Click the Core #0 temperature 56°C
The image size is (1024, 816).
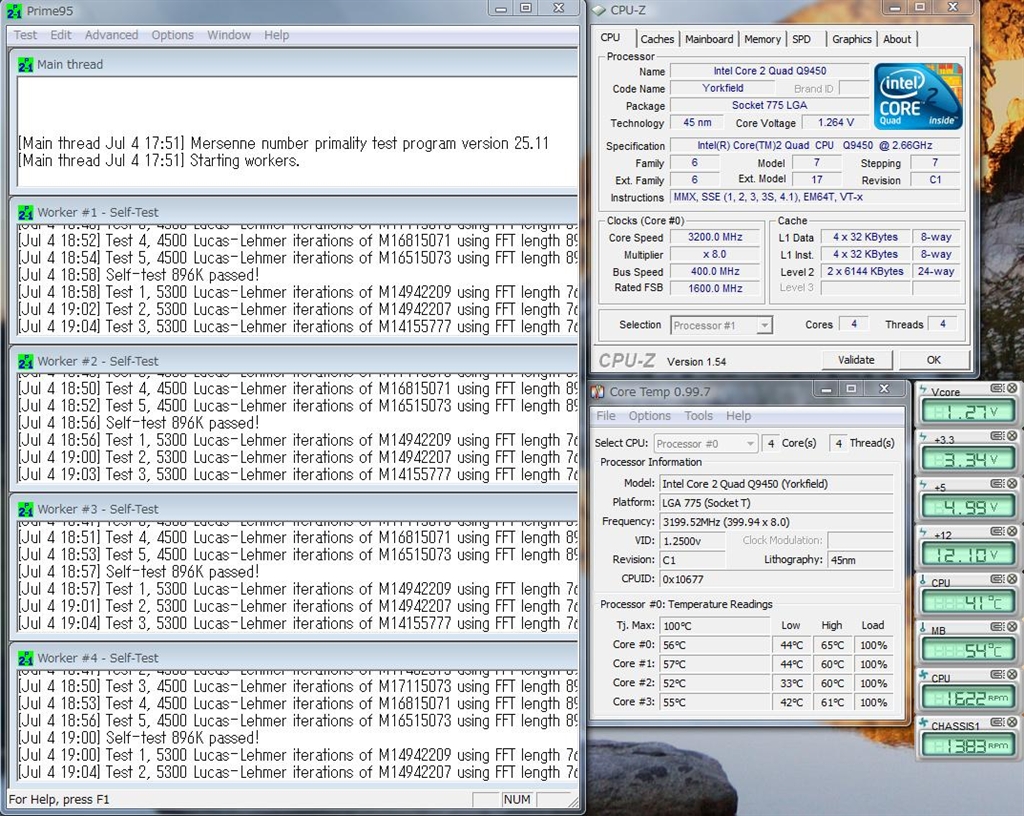coord(714,645)
